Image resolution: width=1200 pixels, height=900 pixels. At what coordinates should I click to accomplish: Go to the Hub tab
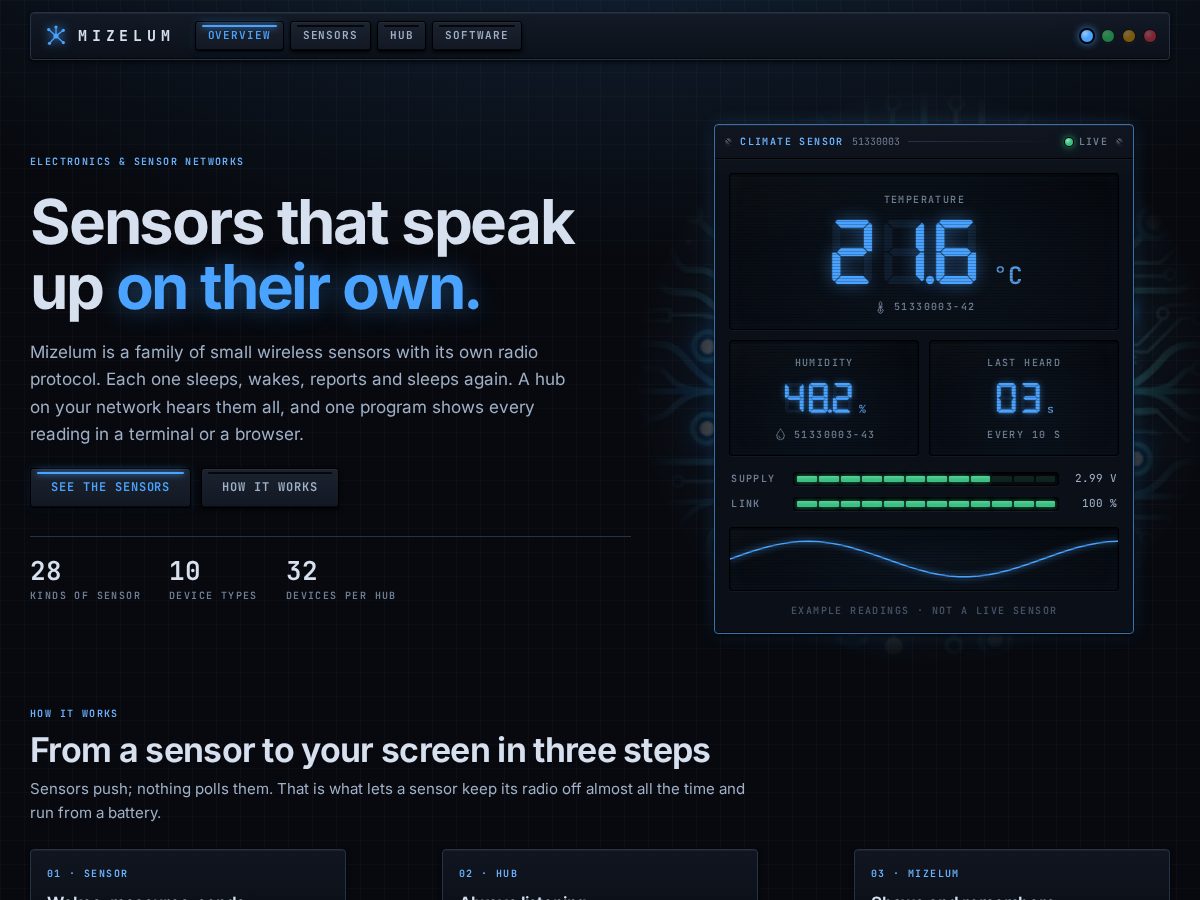pyautogui.click(x=401, y=36)
